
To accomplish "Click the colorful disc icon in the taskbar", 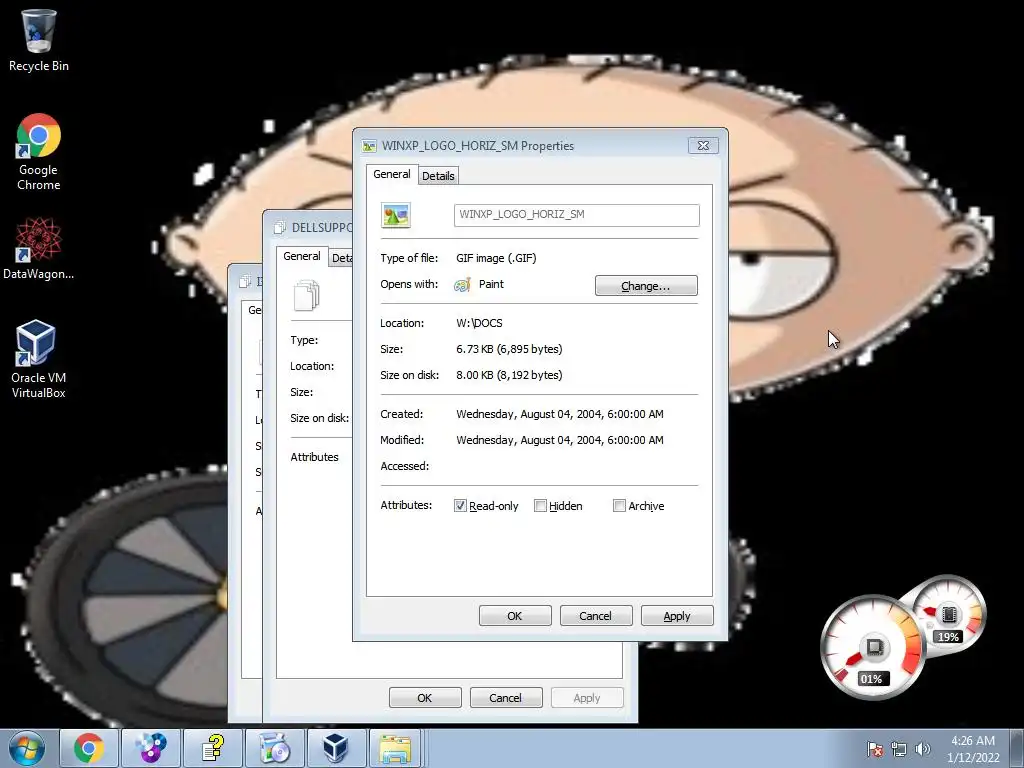I will coord(151,748).
